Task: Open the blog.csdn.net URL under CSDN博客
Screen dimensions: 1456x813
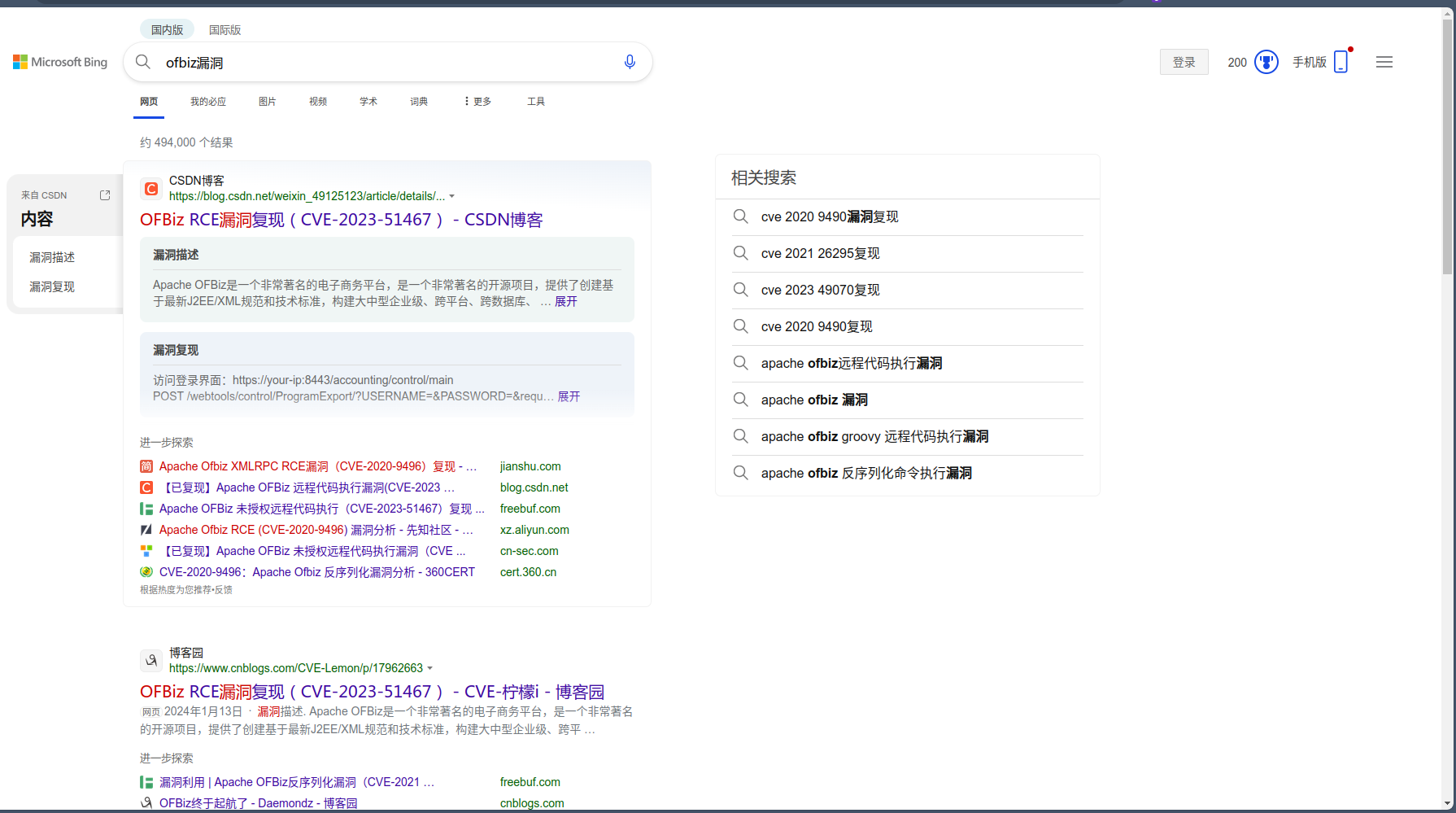Action: (307, 196)
